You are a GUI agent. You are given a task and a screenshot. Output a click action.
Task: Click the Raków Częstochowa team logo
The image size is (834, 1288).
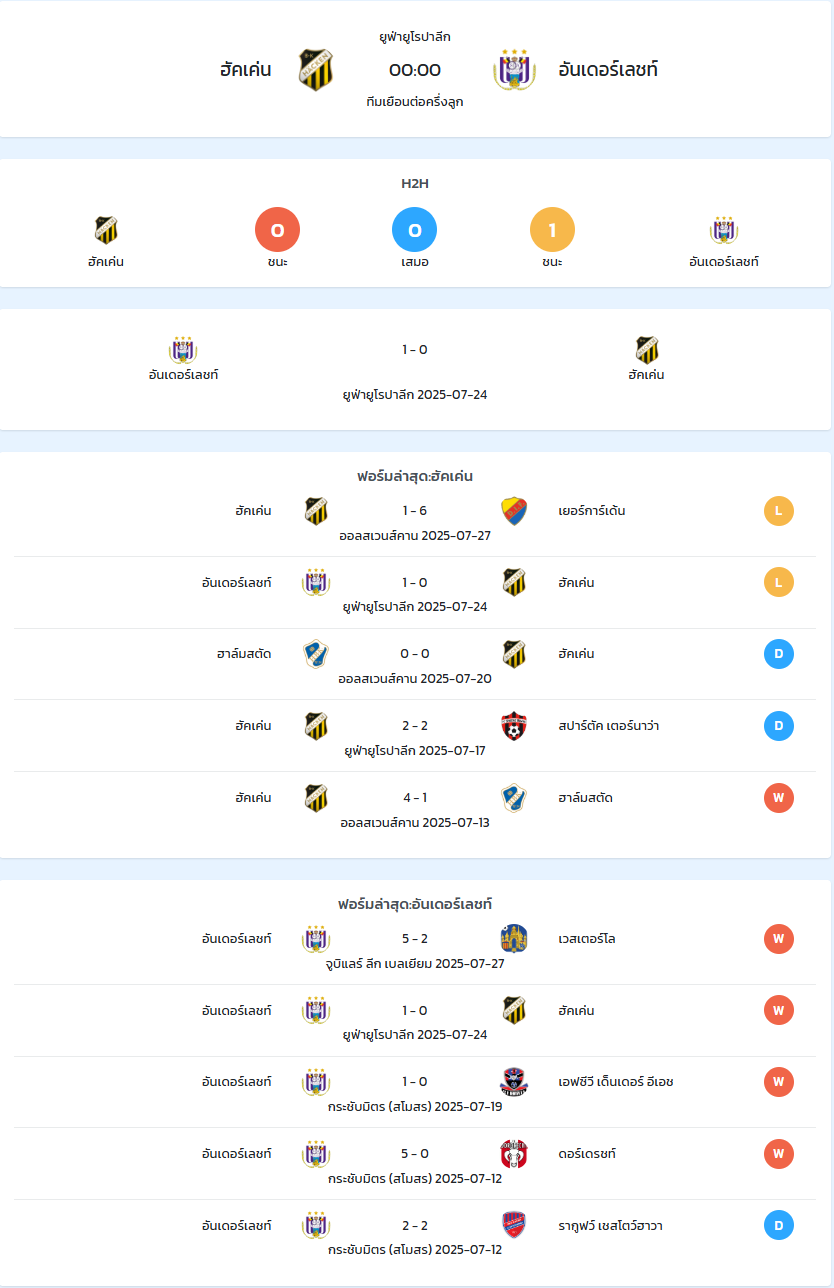click(514, 1225)
